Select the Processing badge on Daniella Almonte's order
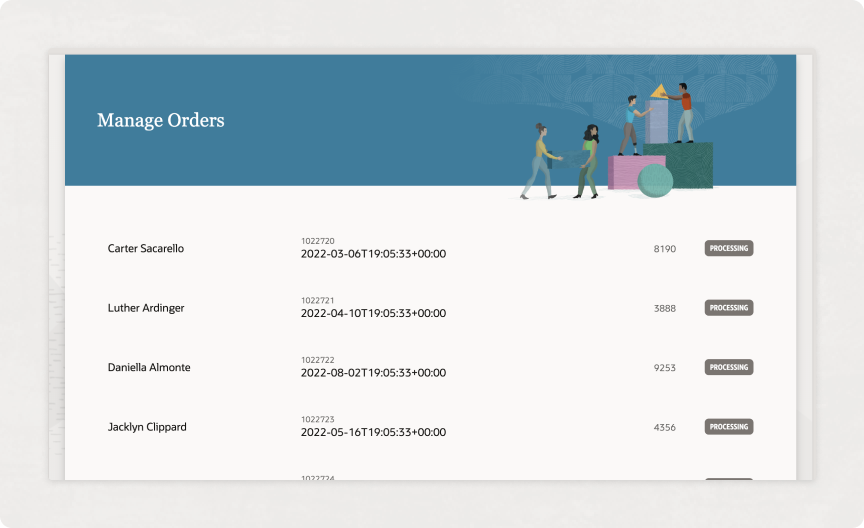The image size is (864, 528). [728, 367]
